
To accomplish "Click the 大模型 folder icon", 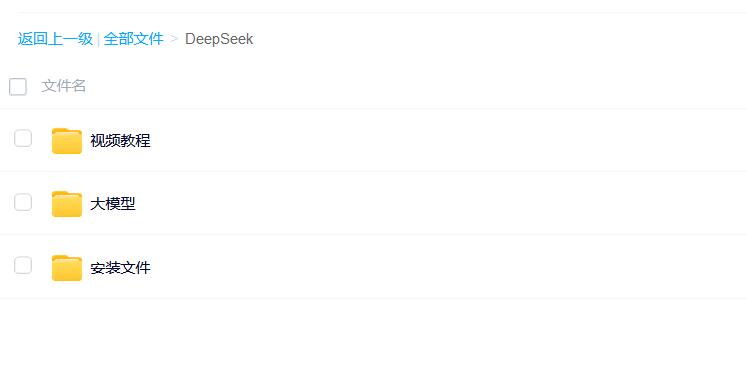I will [x=67, y=204].
